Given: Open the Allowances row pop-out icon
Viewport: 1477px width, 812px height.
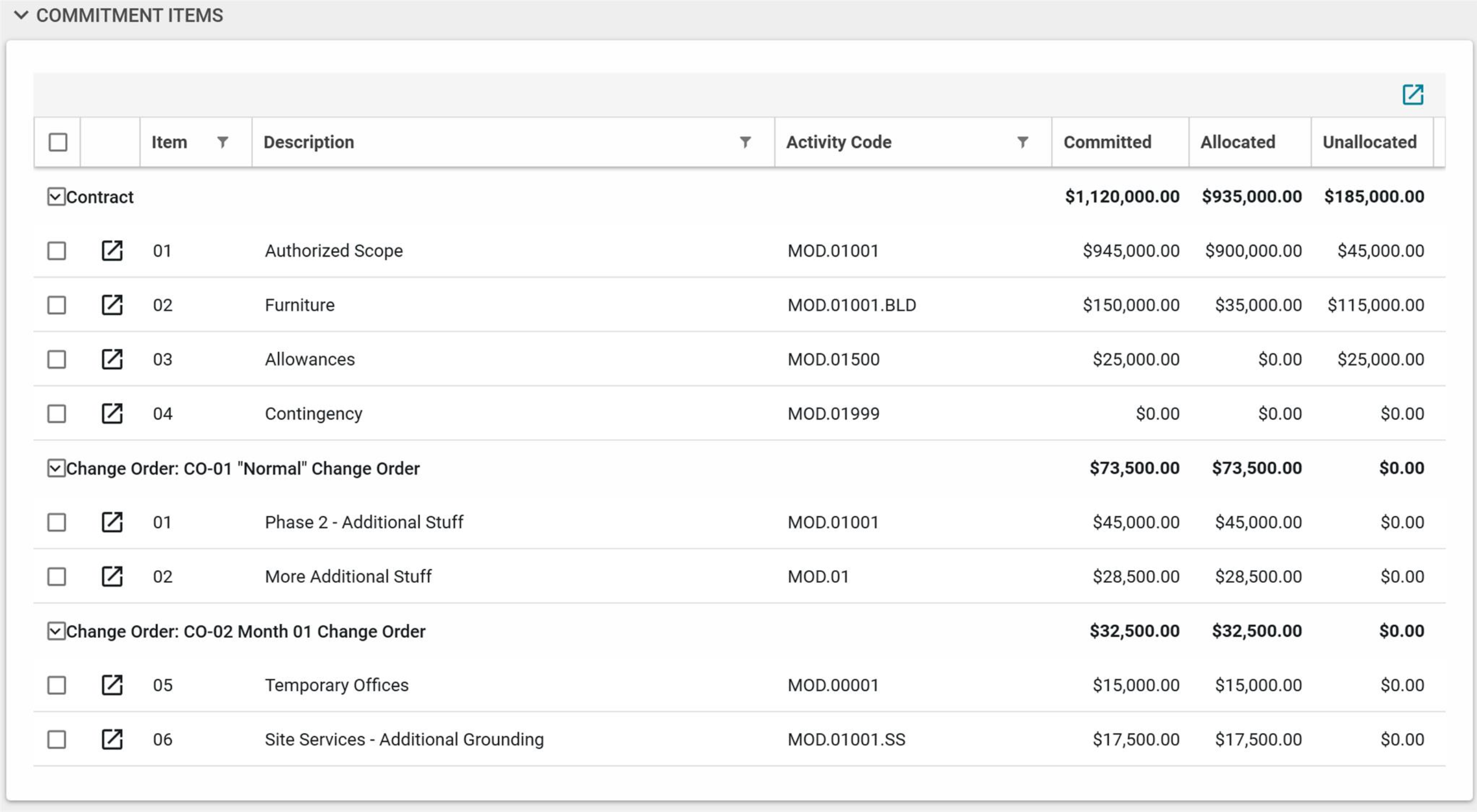Looking at the screenshot, I should [112, 359].
